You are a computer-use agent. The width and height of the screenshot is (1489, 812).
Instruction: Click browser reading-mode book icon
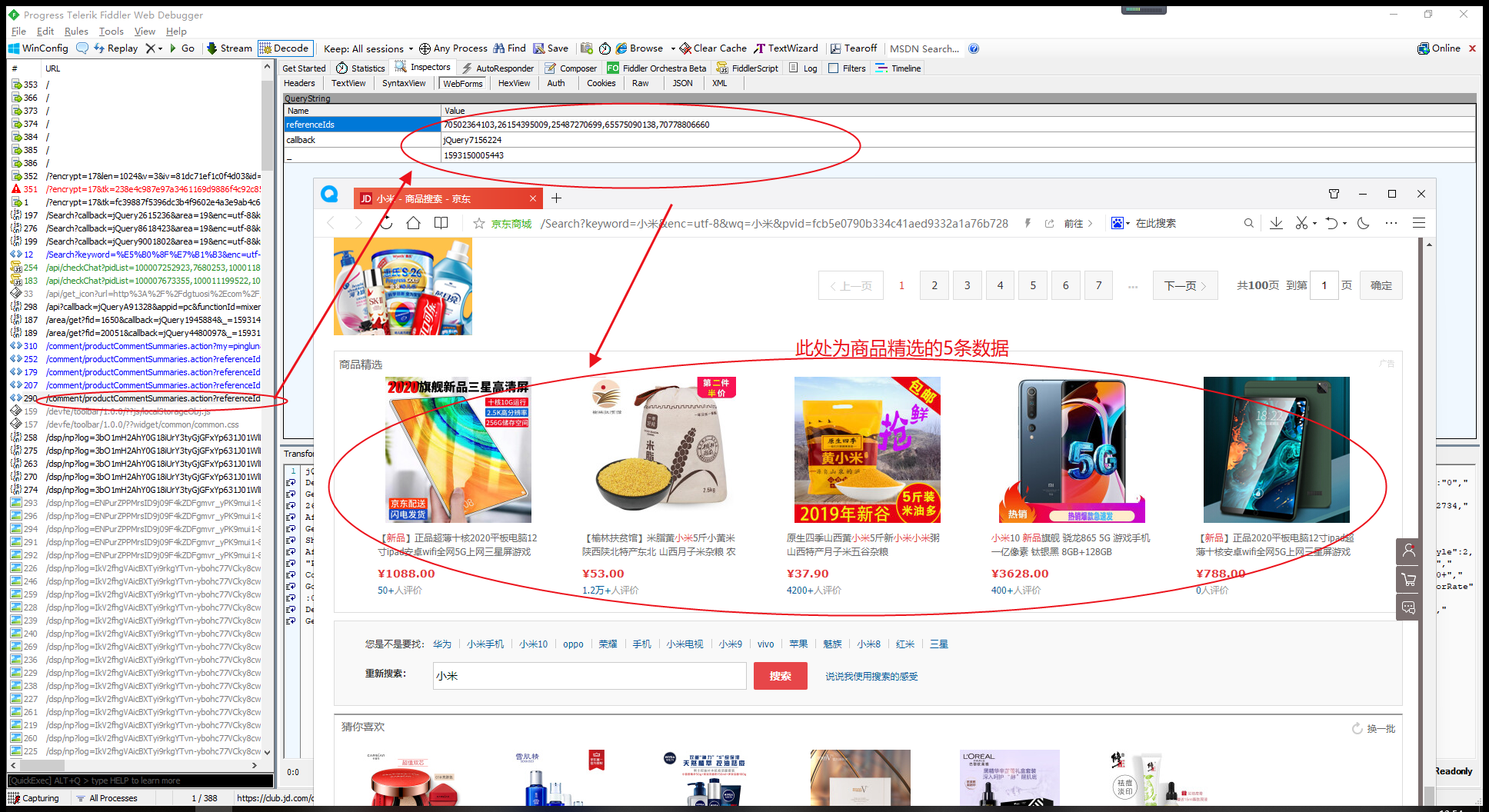click(x=441, y=223)
